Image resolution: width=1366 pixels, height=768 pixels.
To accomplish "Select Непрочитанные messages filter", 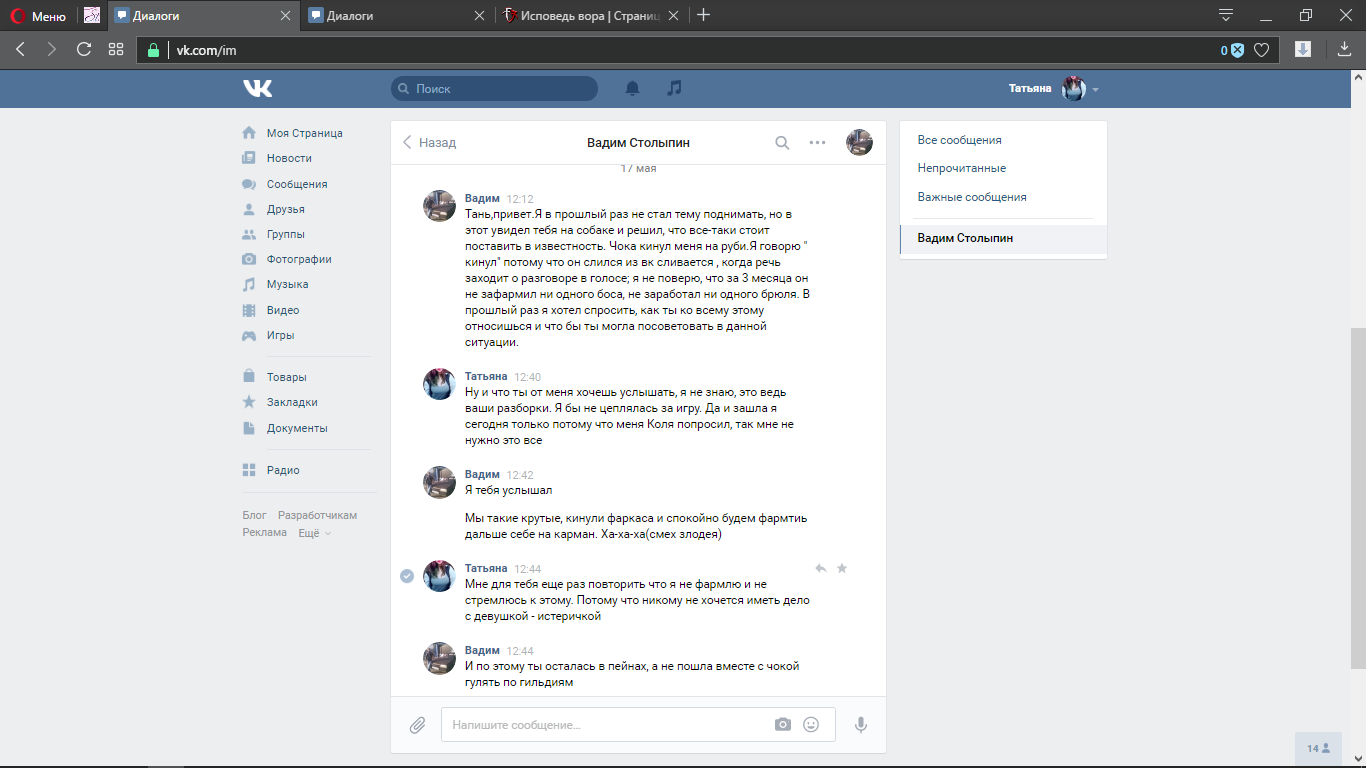I will [962, 168].
